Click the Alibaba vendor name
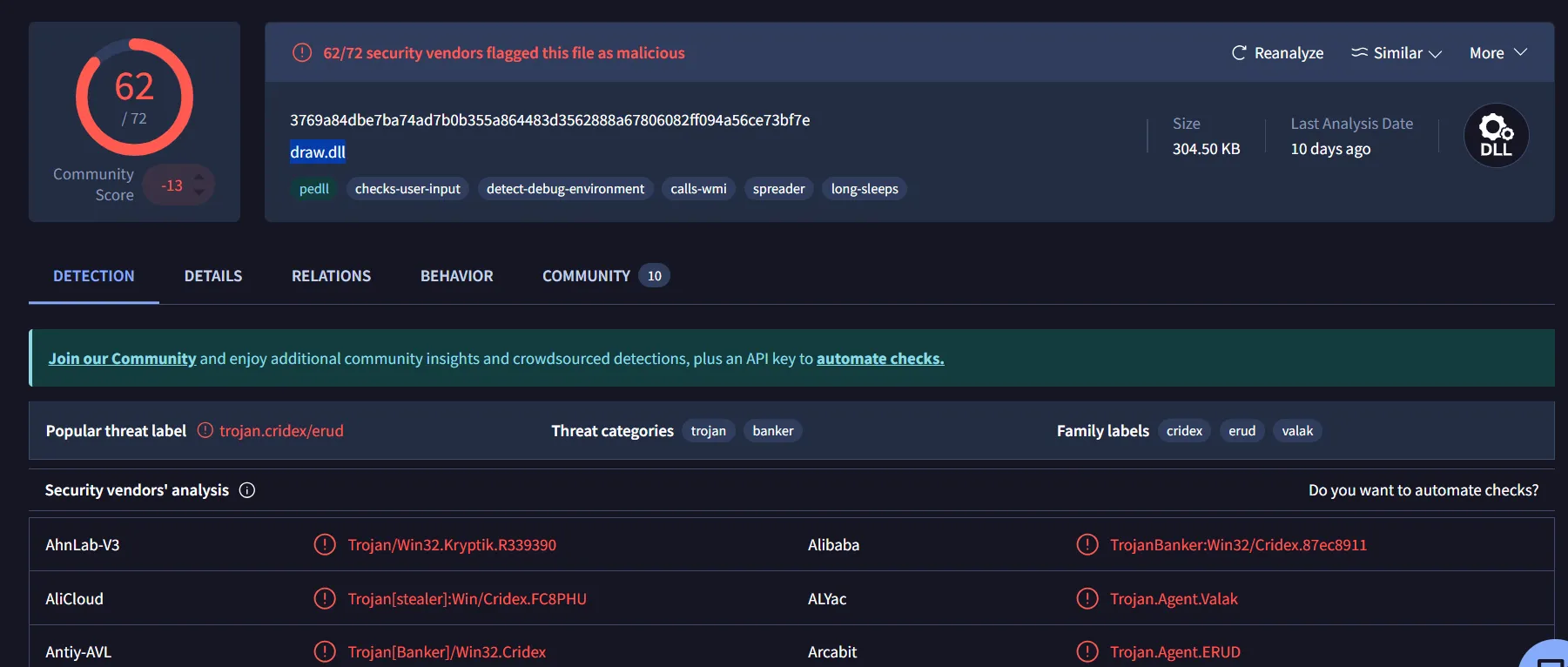 833,545
